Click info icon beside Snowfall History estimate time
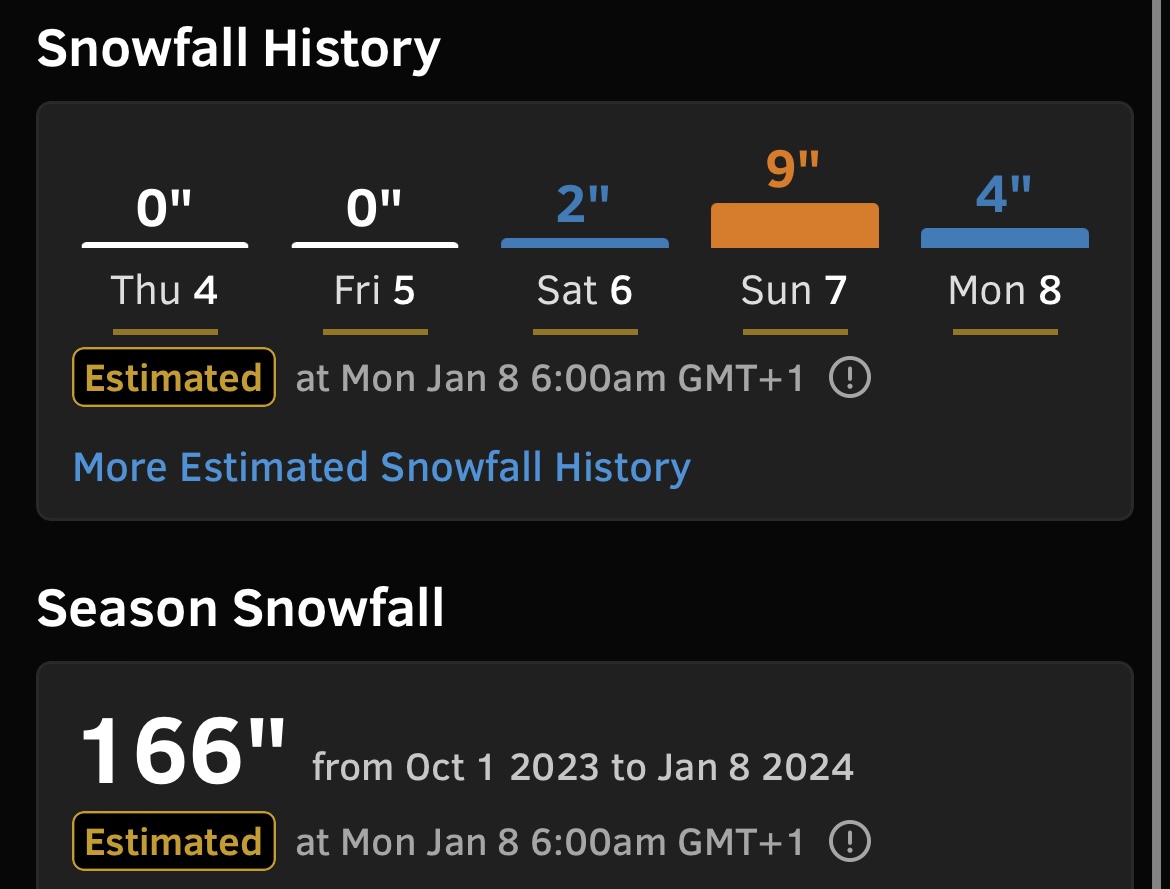Image resolution: width=1170 pixels, height=889 pixels. 849,377
